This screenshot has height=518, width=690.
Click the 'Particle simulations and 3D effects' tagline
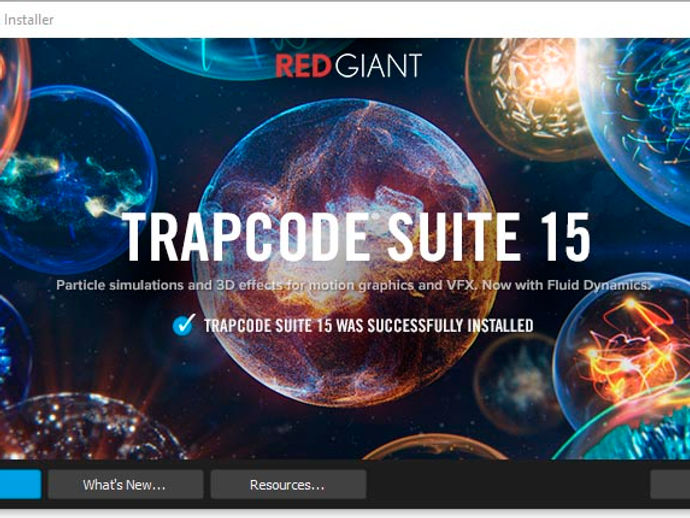pos(352,285)
